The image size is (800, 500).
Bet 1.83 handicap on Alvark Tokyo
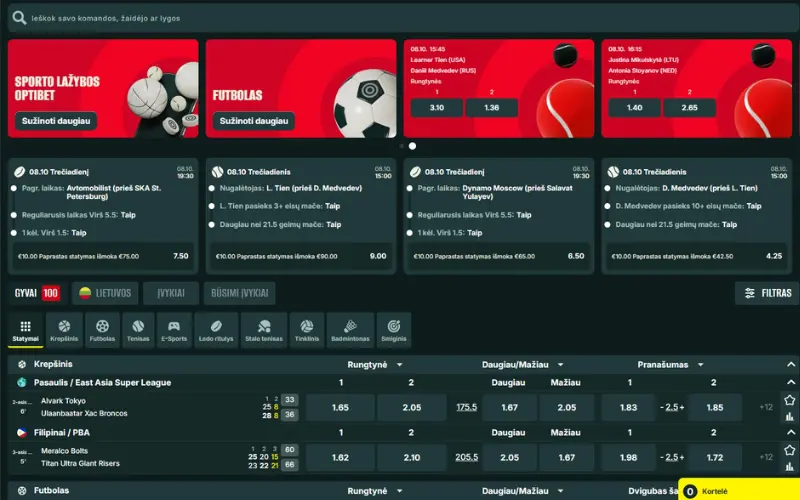629,407
